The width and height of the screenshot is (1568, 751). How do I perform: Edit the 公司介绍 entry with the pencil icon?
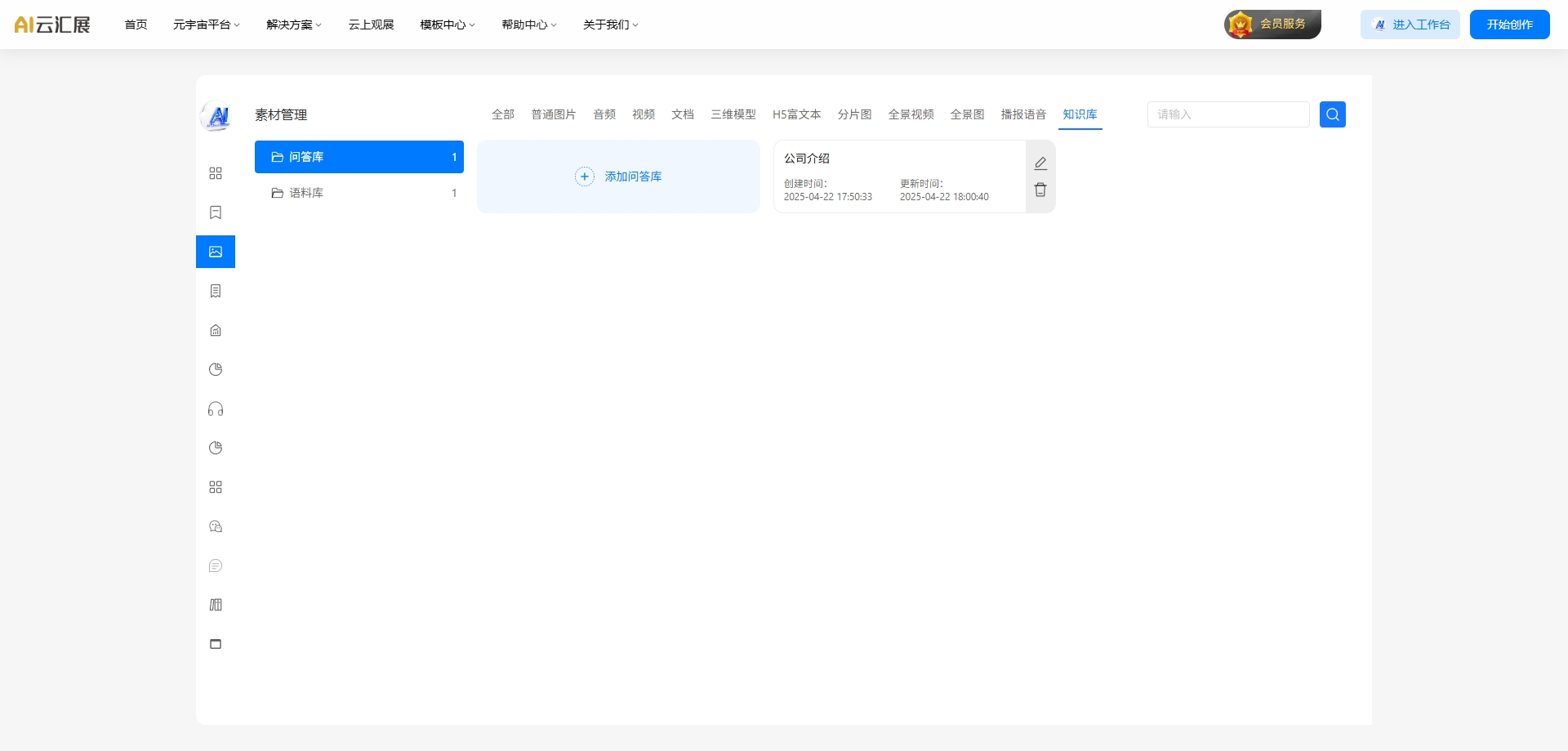[1040, 163]
